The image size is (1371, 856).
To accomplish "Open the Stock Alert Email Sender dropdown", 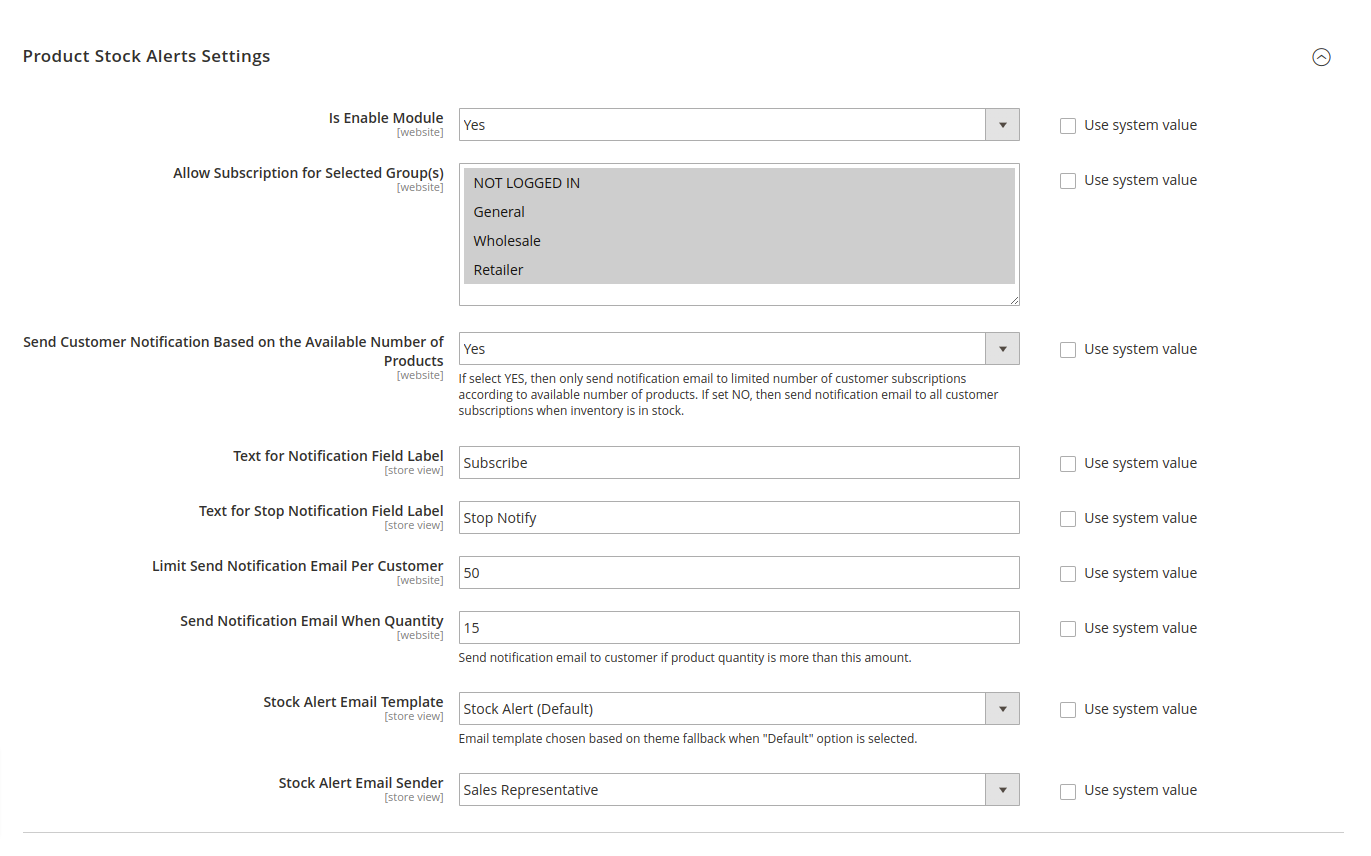I will [x=739, y=790].
